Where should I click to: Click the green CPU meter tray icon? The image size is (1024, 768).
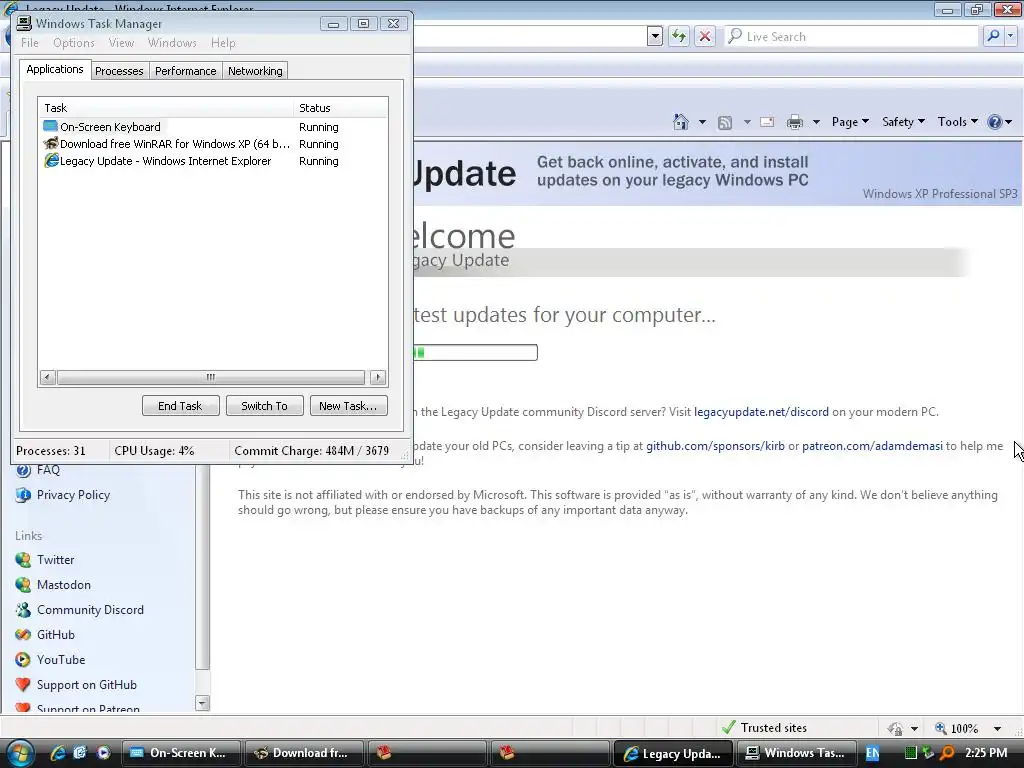[x=910, y=753]
